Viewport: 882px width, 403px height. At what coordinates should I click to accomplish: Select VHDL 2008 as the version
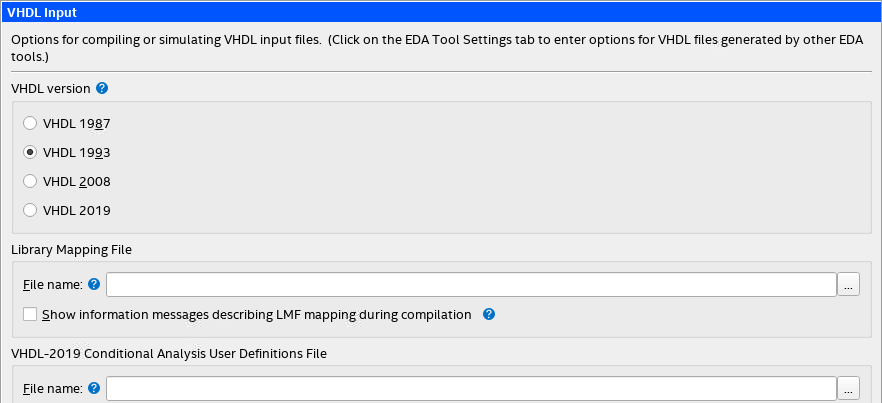tap(30, 182)
